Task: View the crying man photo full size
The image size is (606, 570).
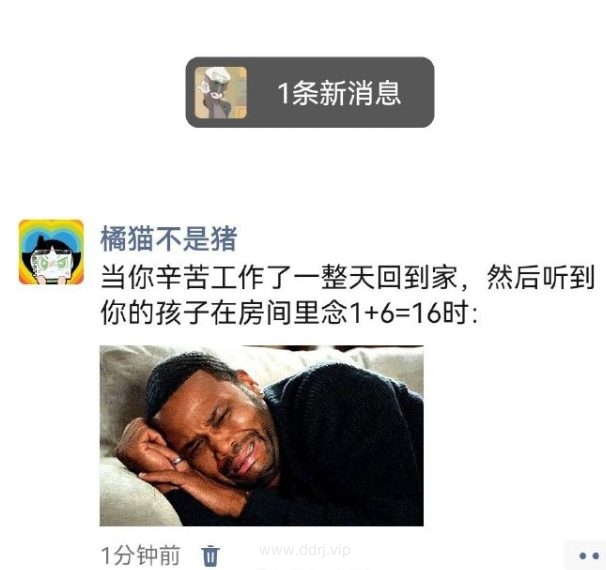Action: (x=262, y=436)
